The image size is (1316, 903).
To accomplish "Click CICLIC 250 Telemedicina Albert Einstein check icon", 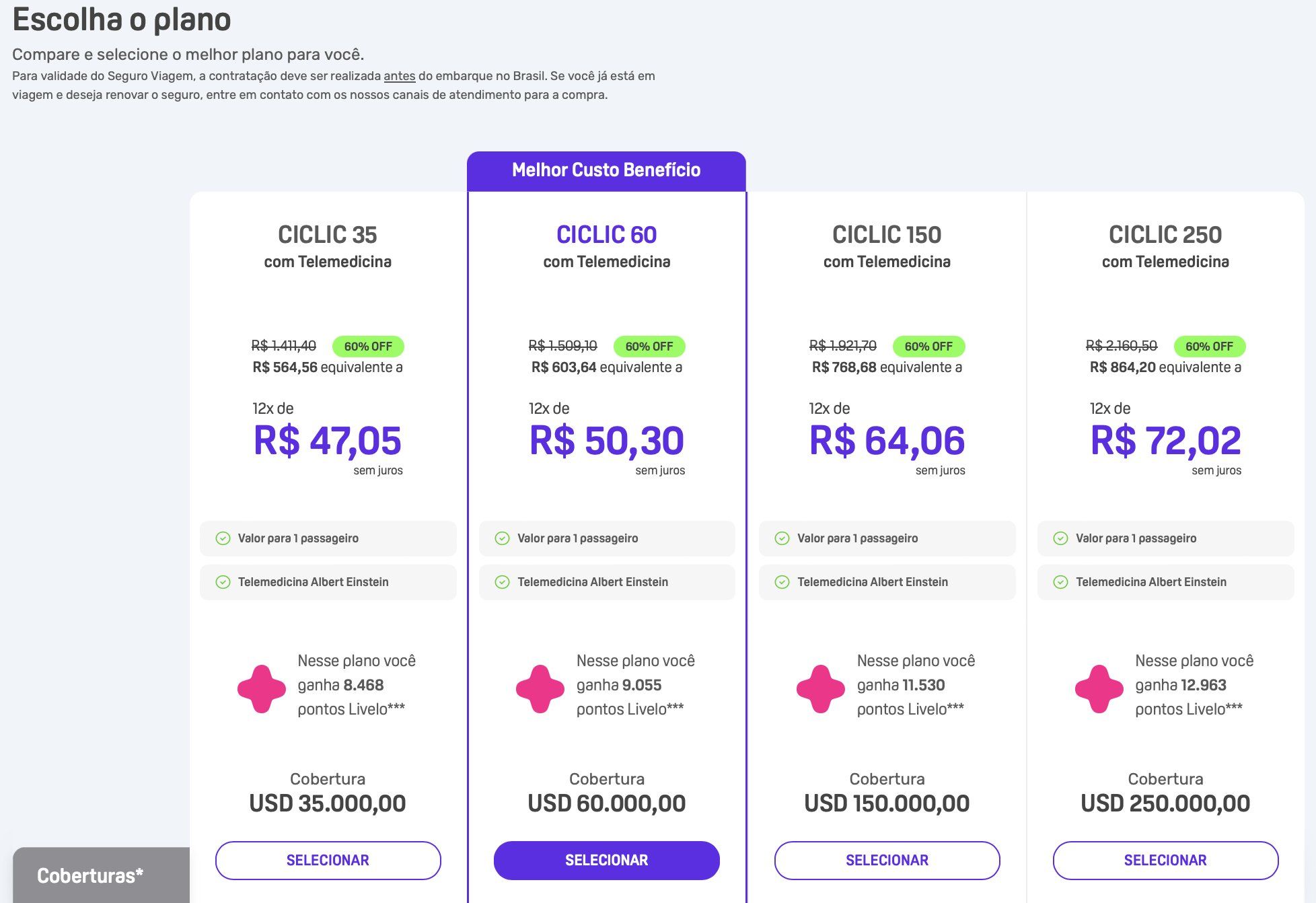I will coord(1060,582).
